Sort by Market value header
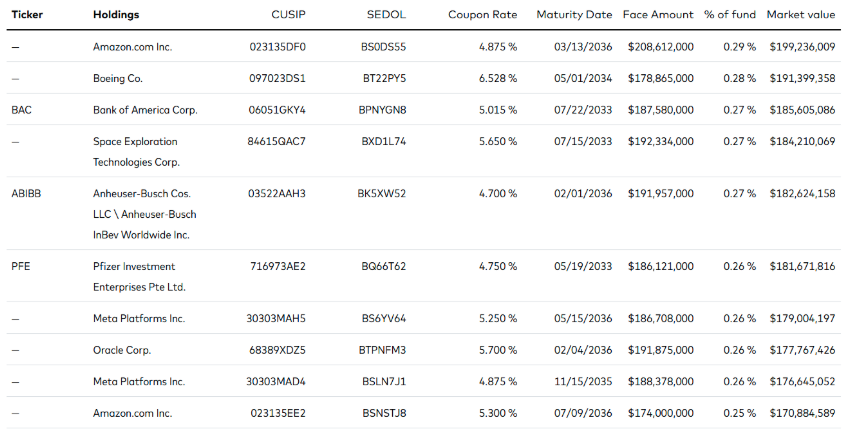The image size is (851, 437). (x=801, y=15)
